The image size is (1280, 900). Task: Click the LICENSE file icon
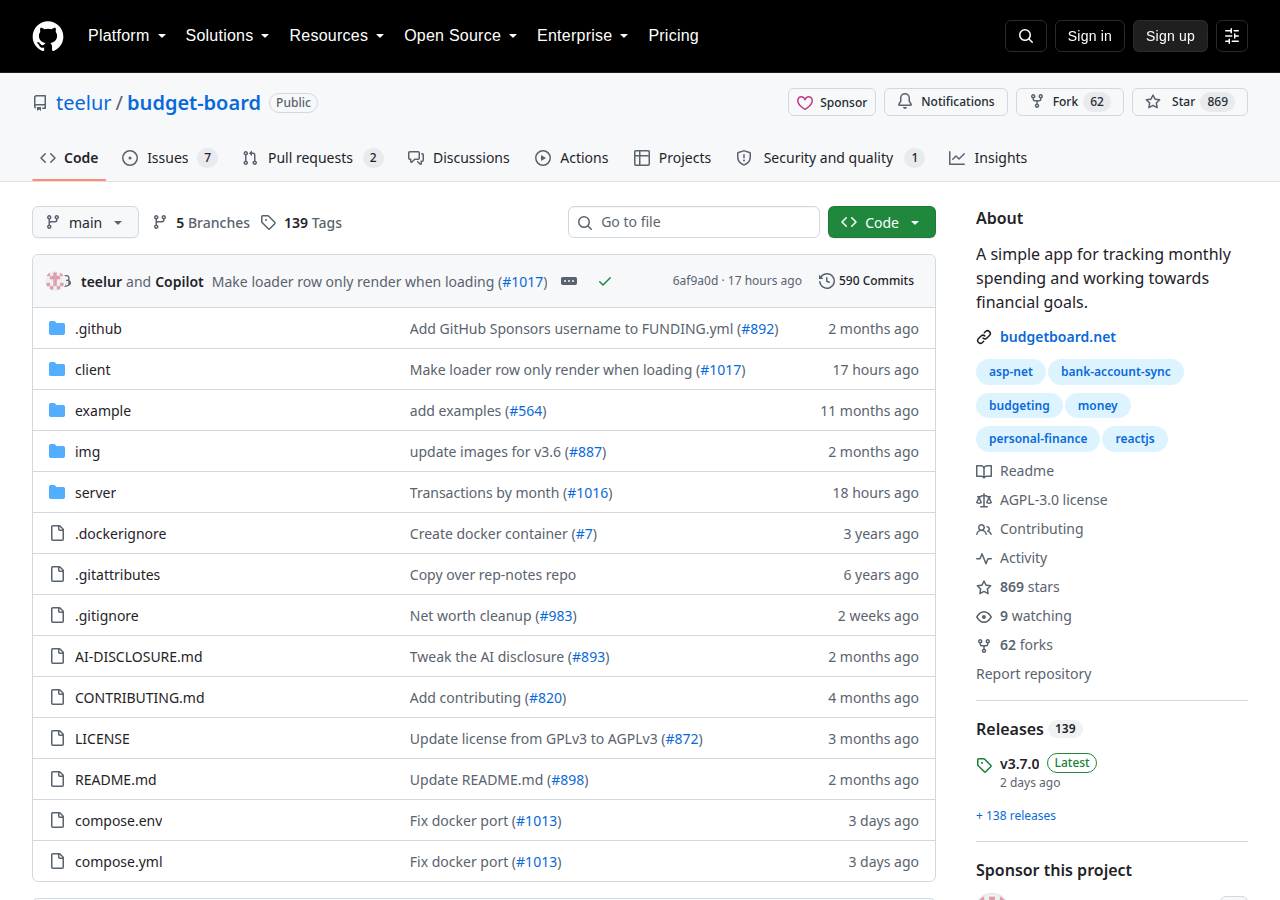57,739
